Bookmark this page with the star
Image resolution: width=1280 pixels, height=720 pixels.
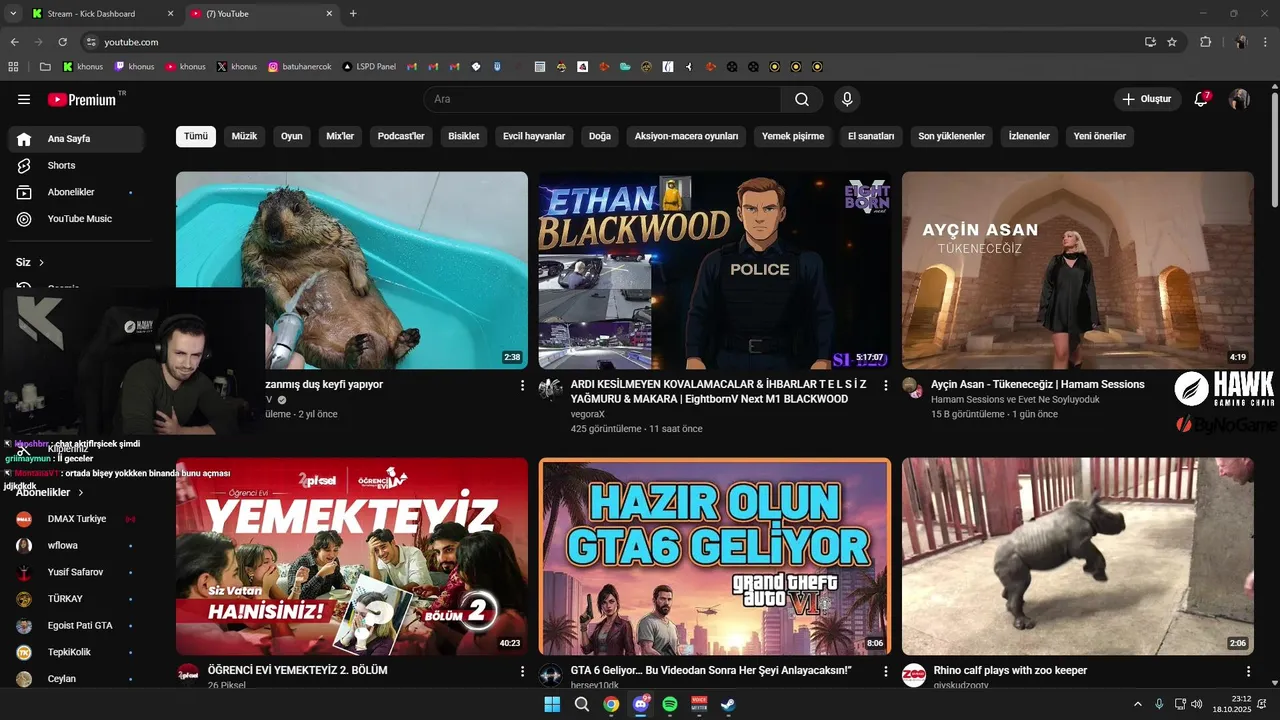click(1172, 42)
